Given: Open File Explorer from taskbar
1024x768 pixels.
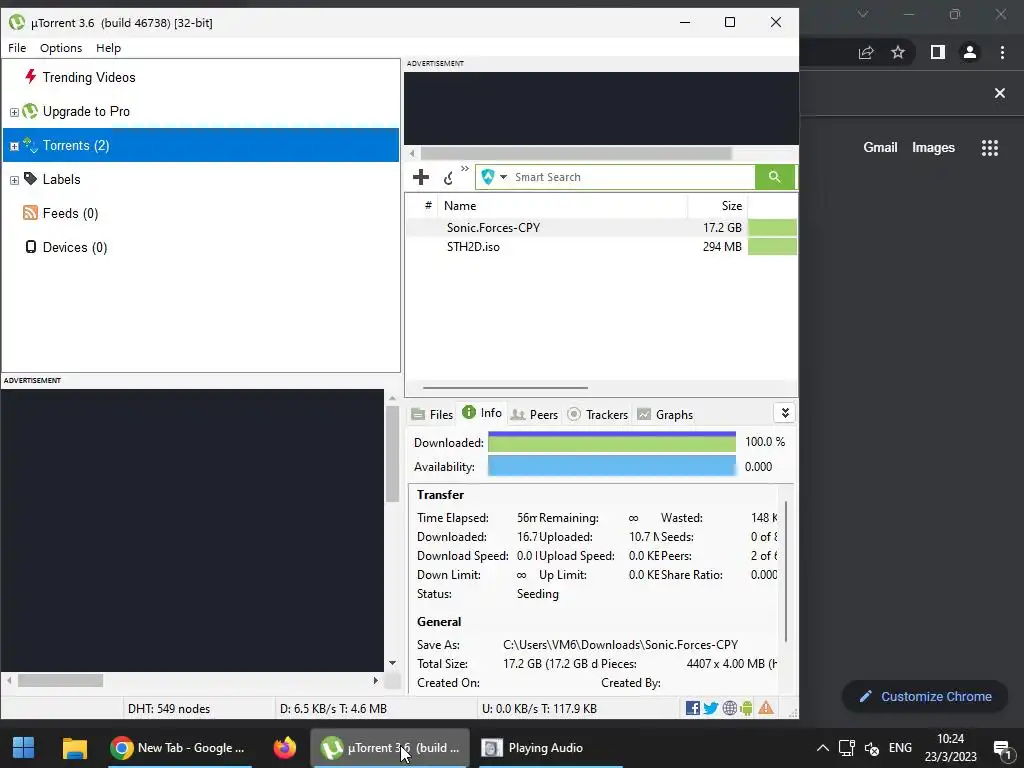Looking at the screenshot, I should [74, 748].
